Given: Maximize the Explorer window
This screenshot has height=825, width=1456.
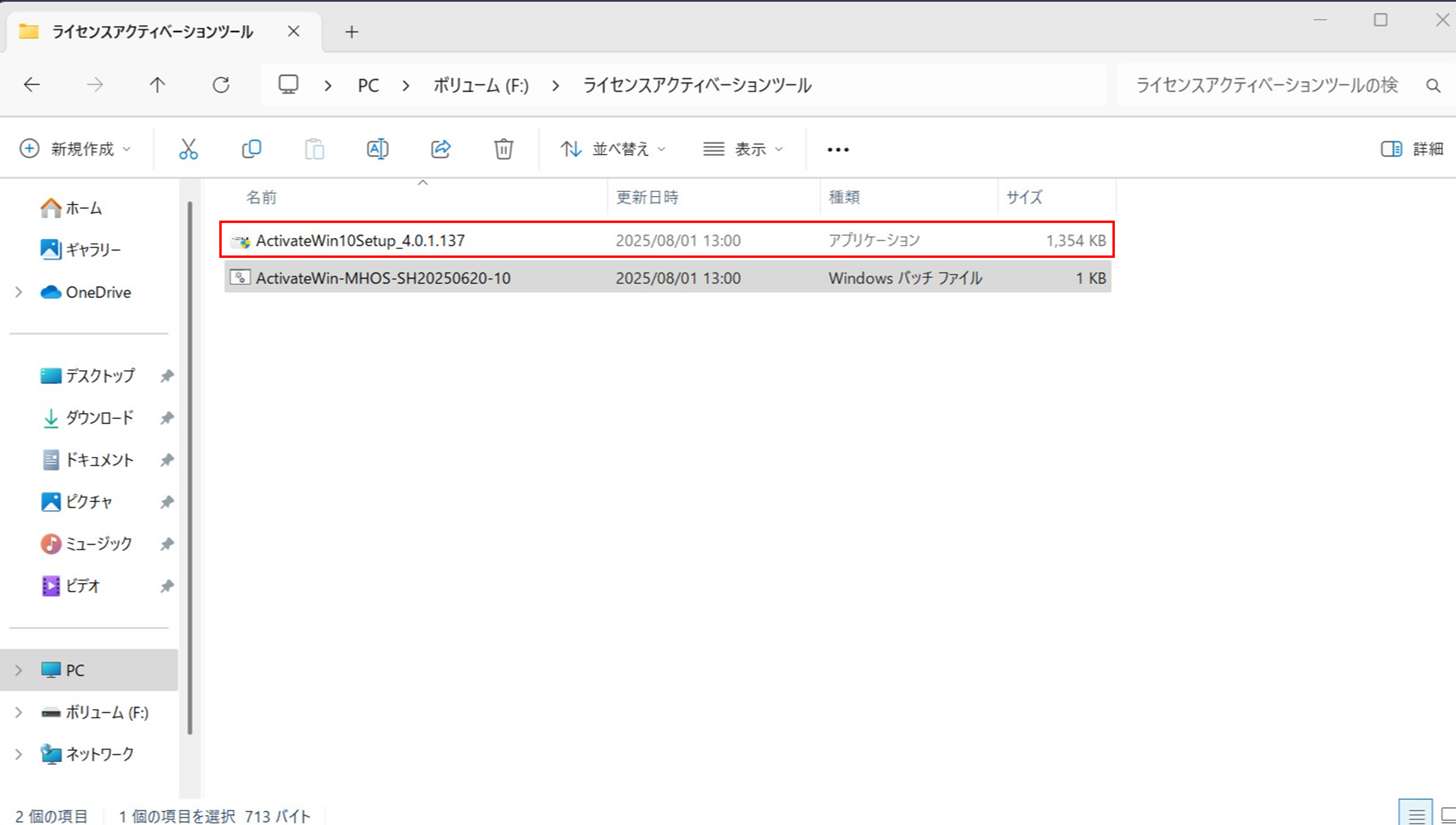Looking at the screenshot, I should pos(1381,20).
